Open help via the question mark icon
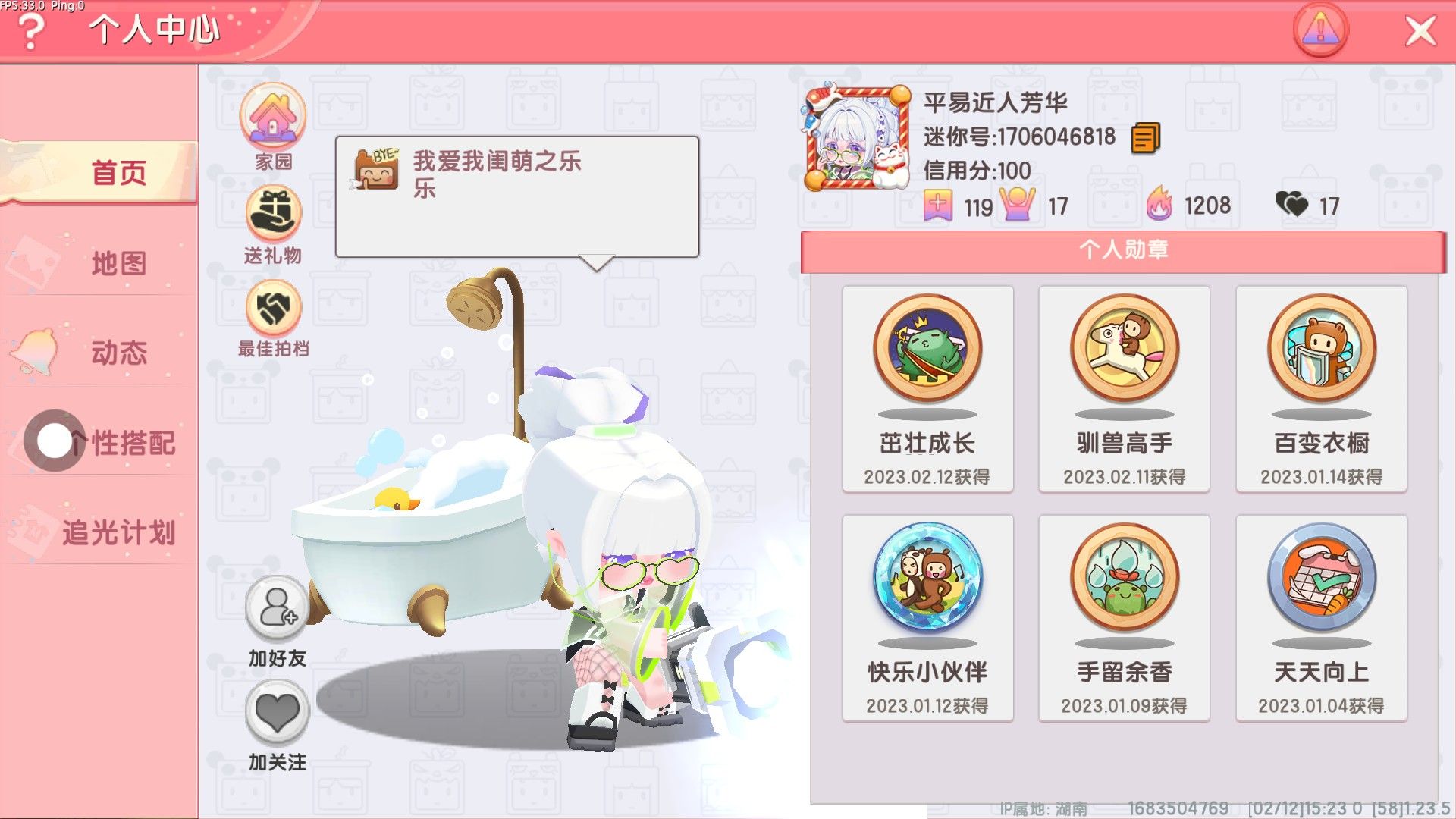 [31, 32]
